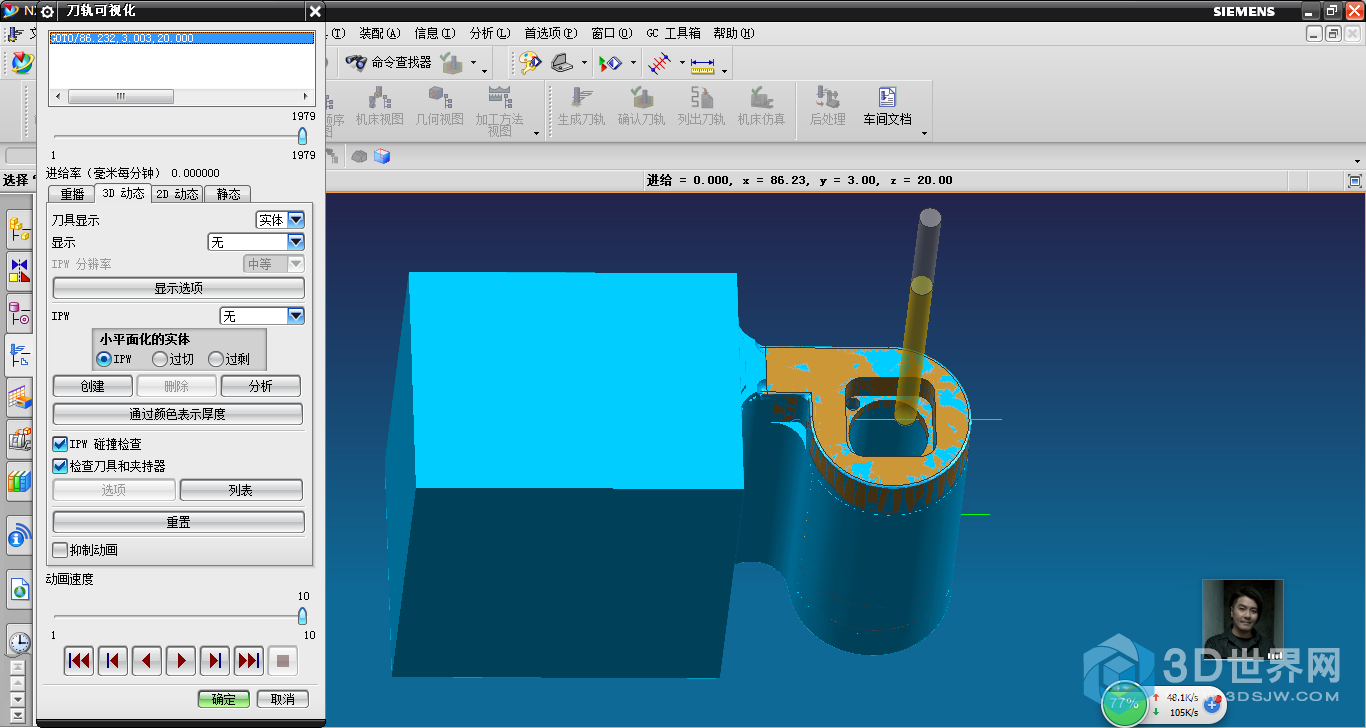The height and width of the screenshot is (728, 1366).
Task: Jump to the toolpath start button
Action: (x=79, y=661)
